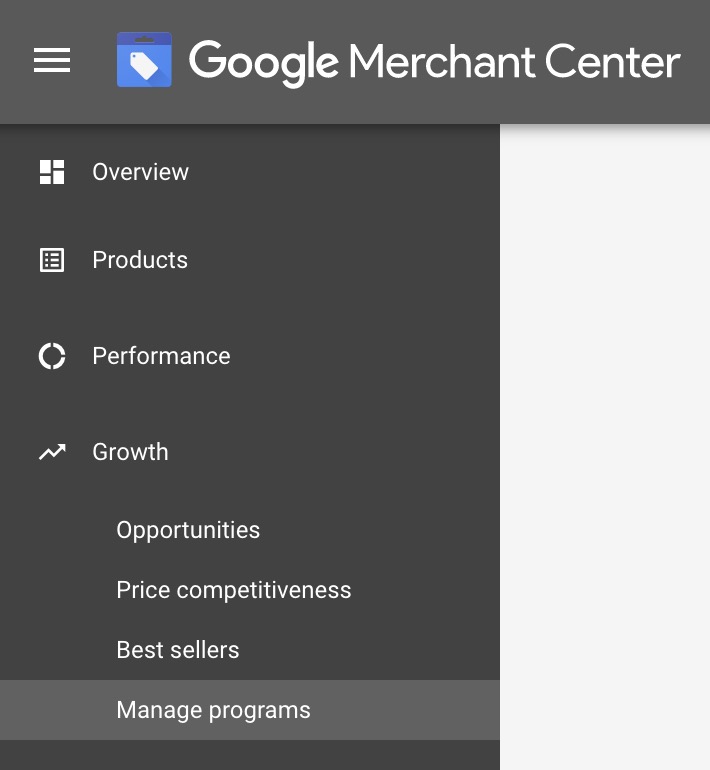
Task: Click header space between menu icon and logo
Action: tap(94, 61)
